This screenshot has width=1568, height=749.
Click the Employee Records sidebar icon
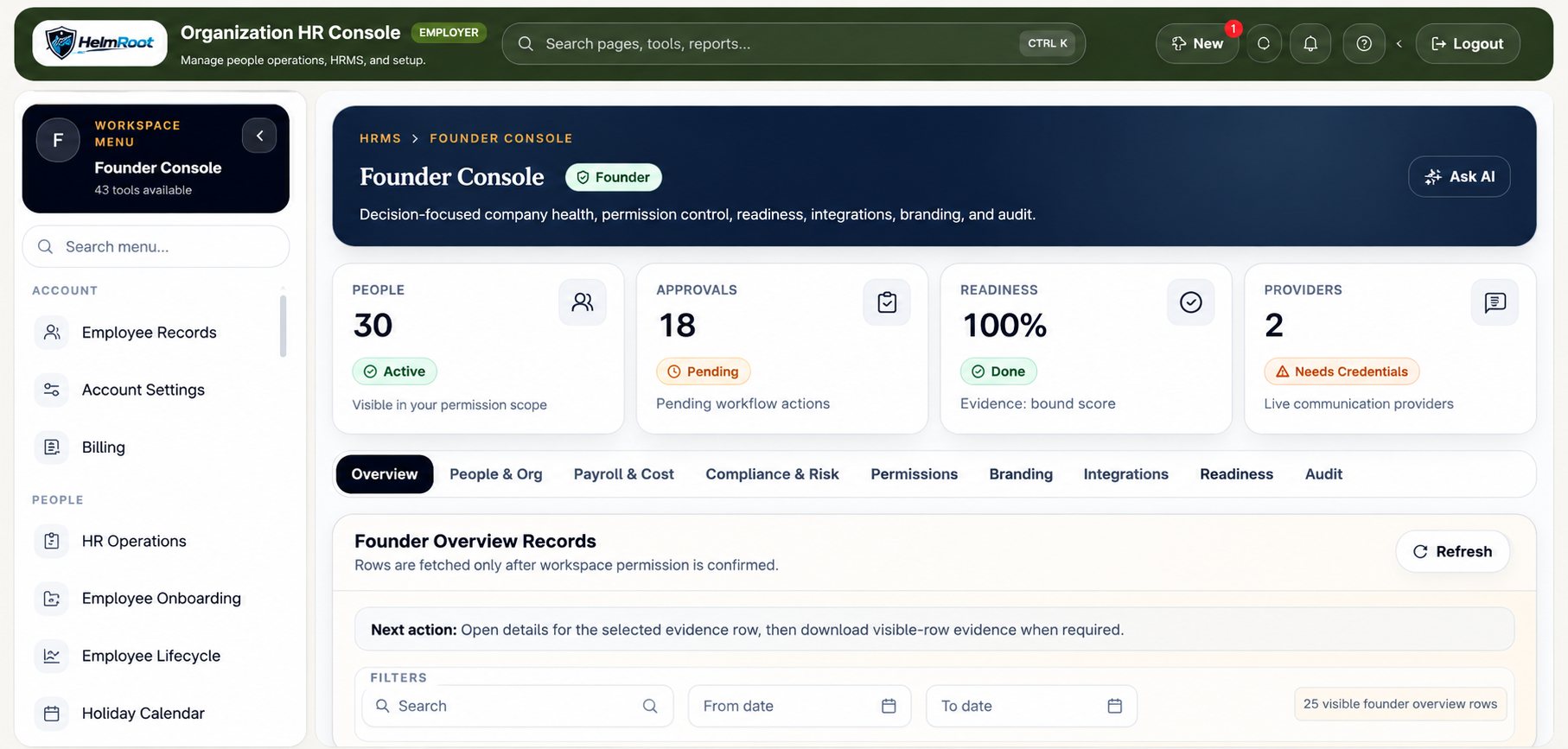pyautogui.click(x=52, y=333)
